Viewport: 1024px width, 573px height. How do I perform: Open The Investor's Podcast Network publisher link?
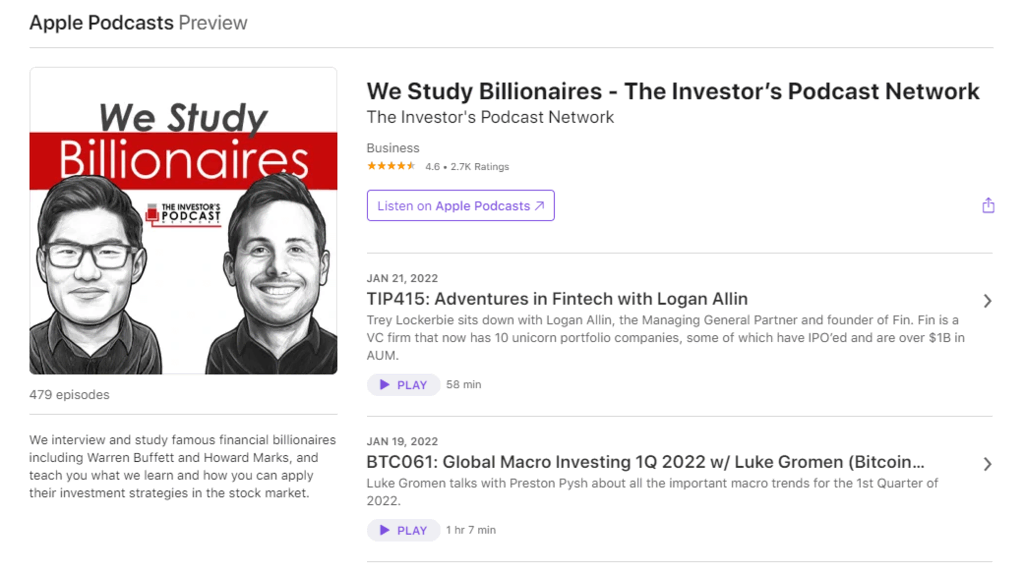click(x=490, y=118)
